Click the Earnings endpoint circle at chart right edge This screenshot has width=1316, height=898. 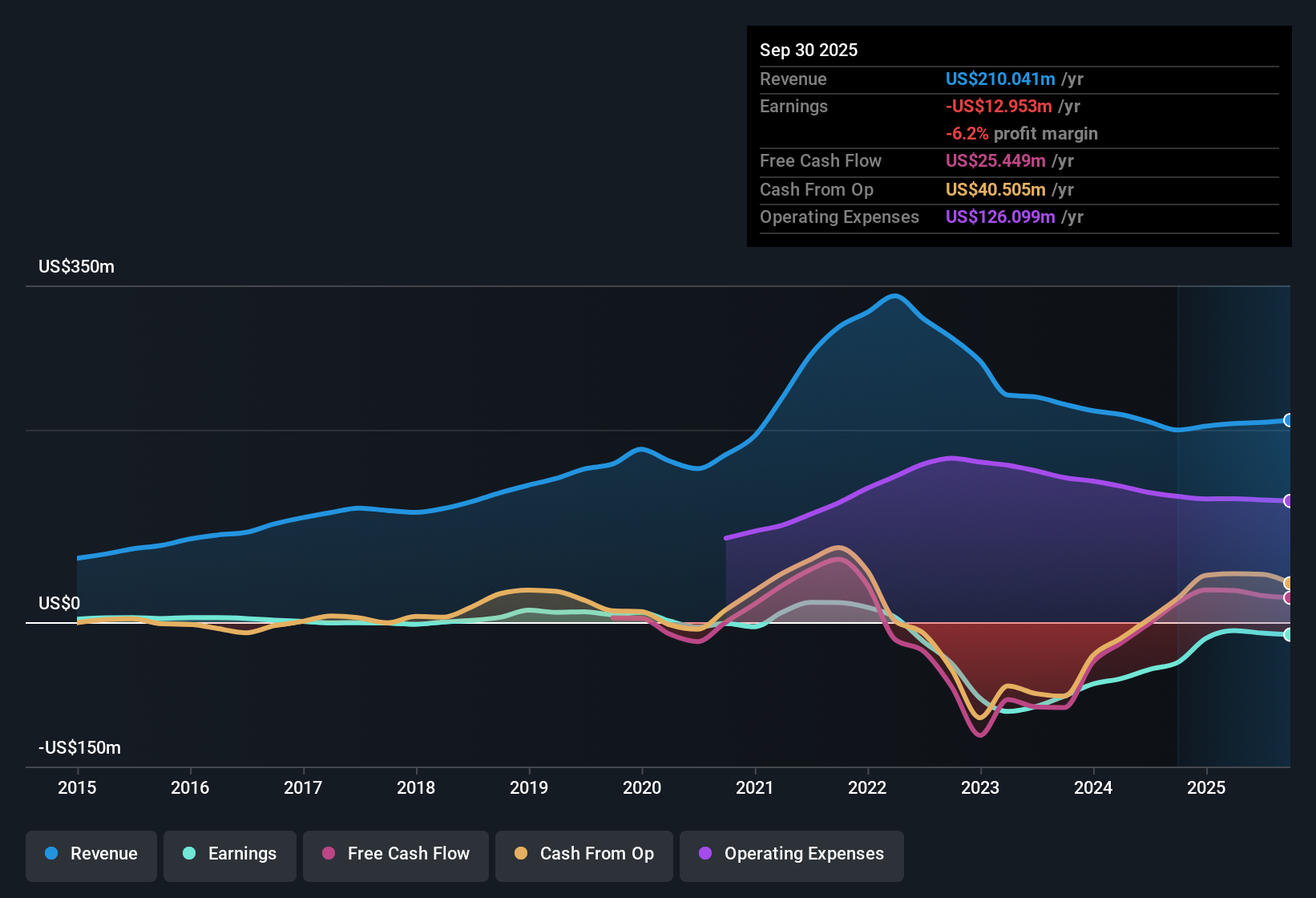(x=1289, y=634)
